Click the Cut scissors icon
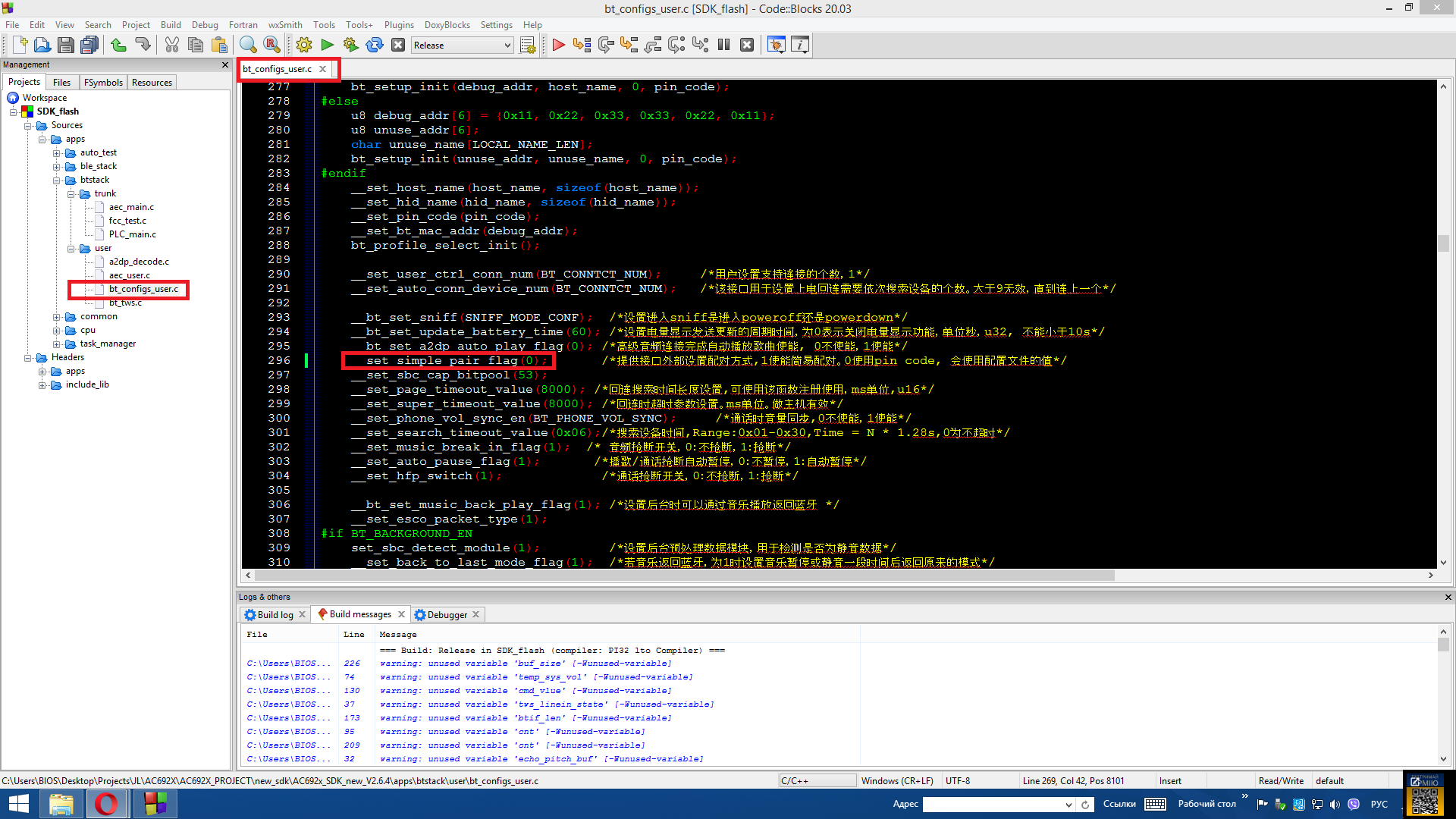Viewport: 1456px width, 819px height. click(x=172, y=45)
